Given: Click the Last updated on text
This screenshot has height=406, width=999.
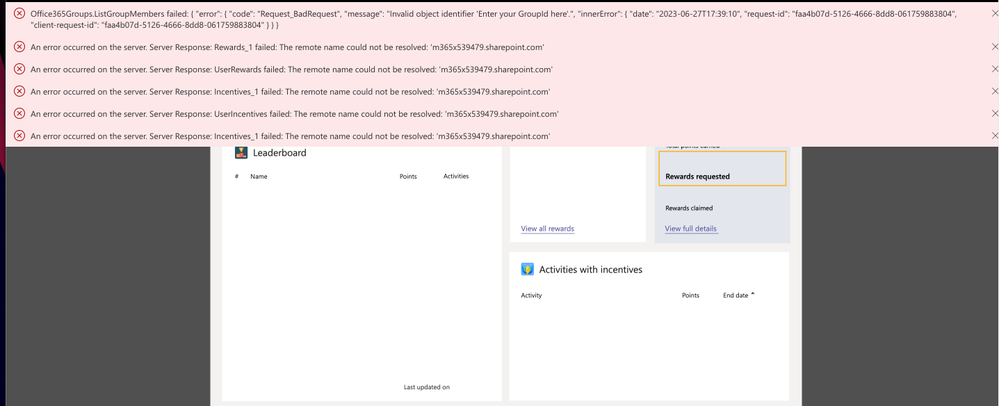Looking at the screenshot, I should tap(427, 387).
